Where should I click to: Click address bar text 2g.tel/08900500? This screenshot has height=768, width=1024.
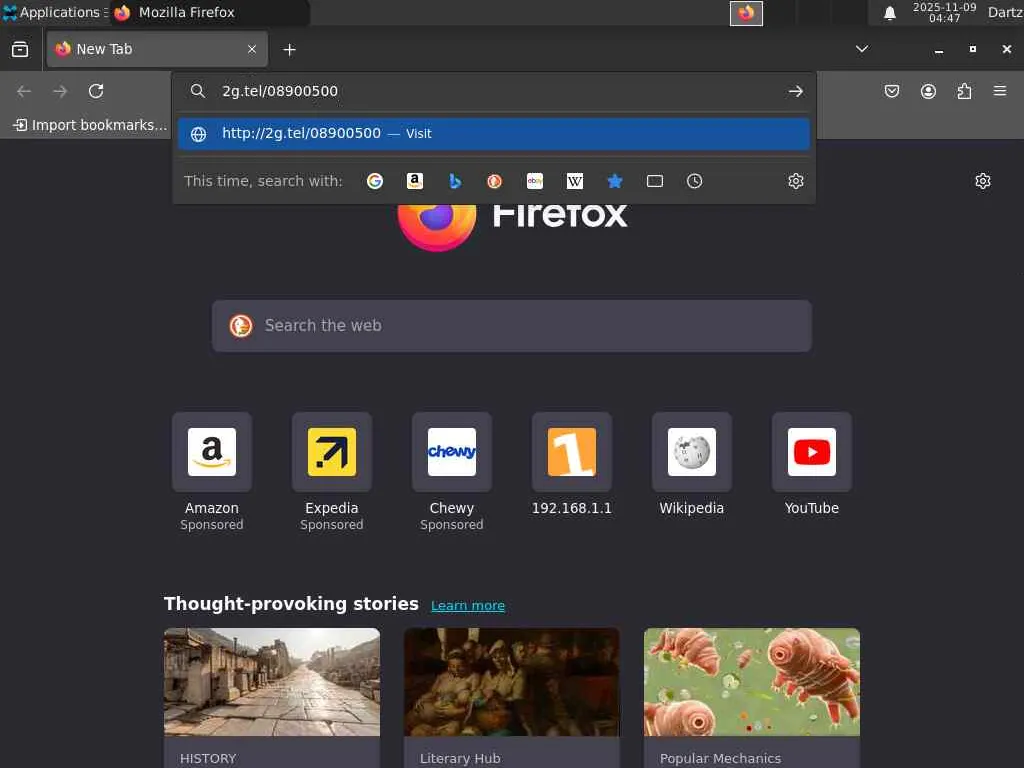pyautogui.click(x=280, y=91)
